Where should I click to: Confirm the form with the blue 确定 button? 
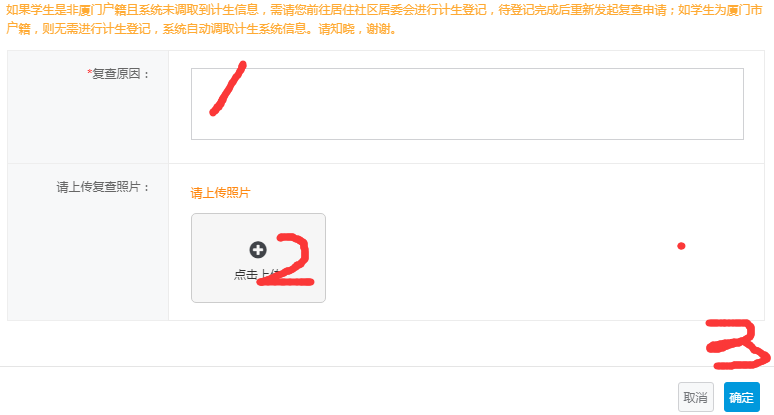tap(741, 397)
